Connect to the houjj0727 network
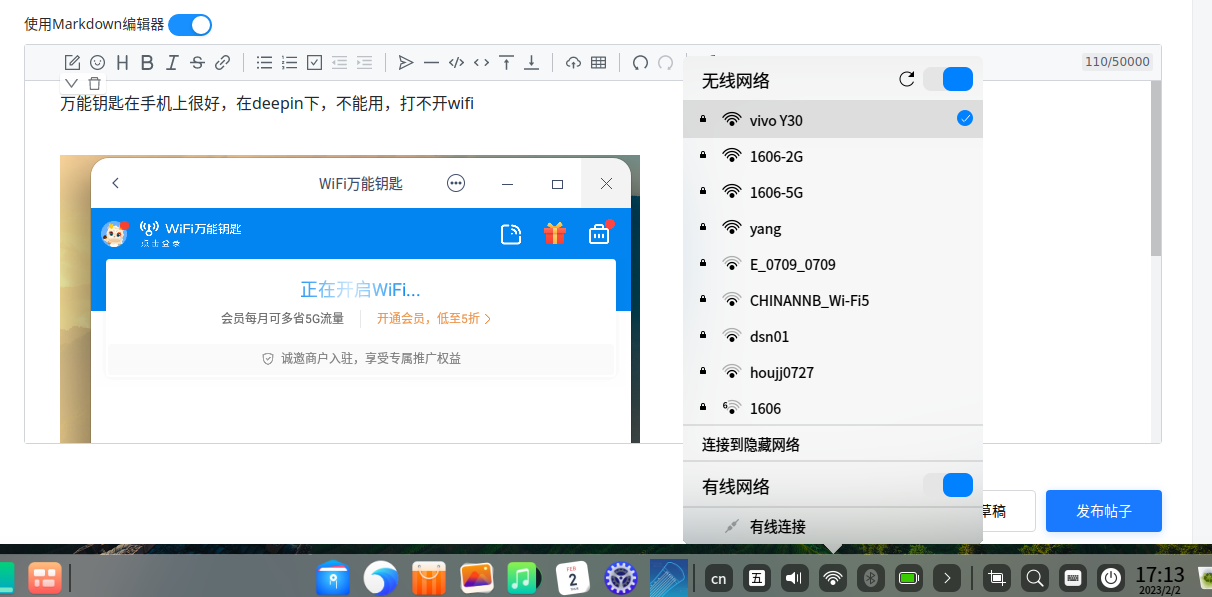Screen dimensions: 1212x597 tap(833, 372)
